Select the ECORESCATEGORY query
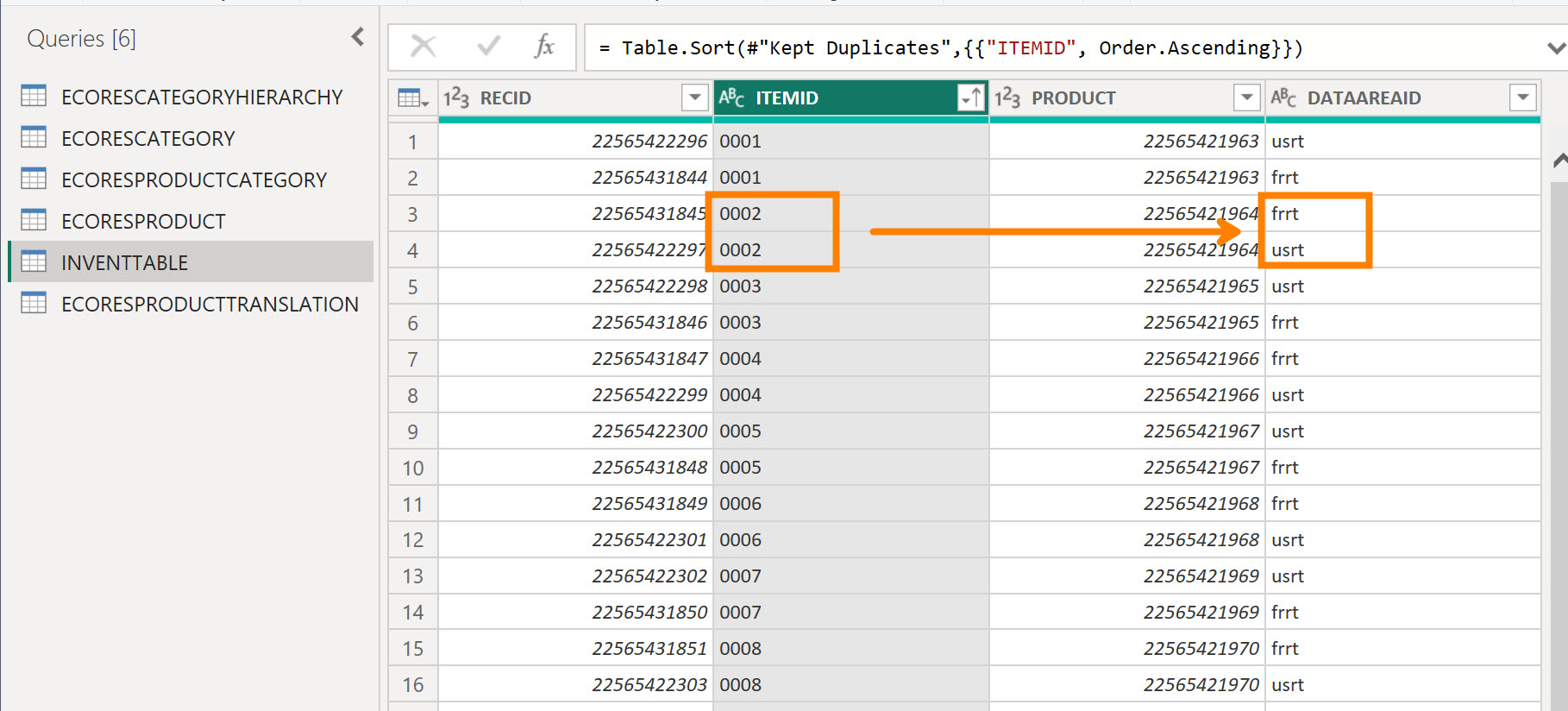This screenshot has height=711, width=1568. pyautogui.click(x=147, y=139)
